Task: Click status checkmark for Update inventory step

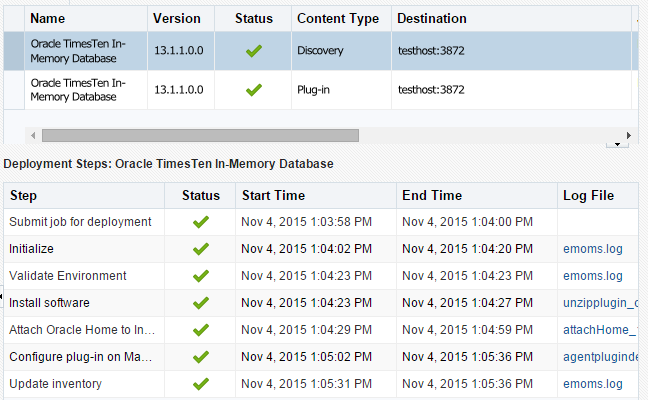Action: click(x=200, y=384)
